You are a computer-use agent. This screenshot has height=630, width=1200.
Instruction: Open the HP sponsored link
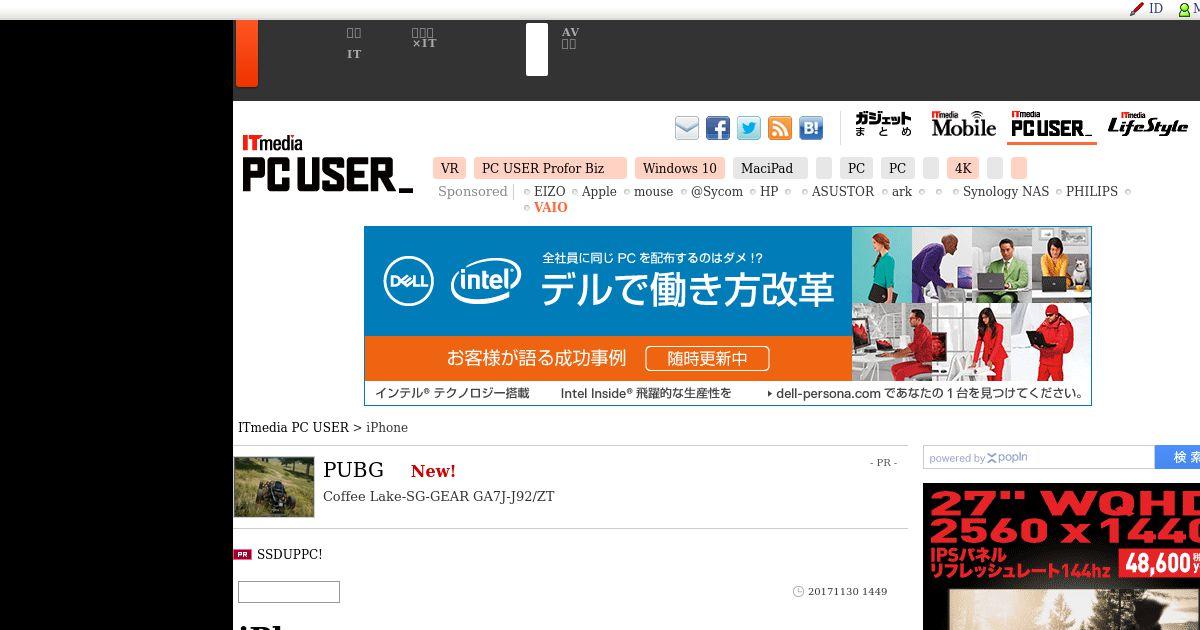[x=769, y=191]
